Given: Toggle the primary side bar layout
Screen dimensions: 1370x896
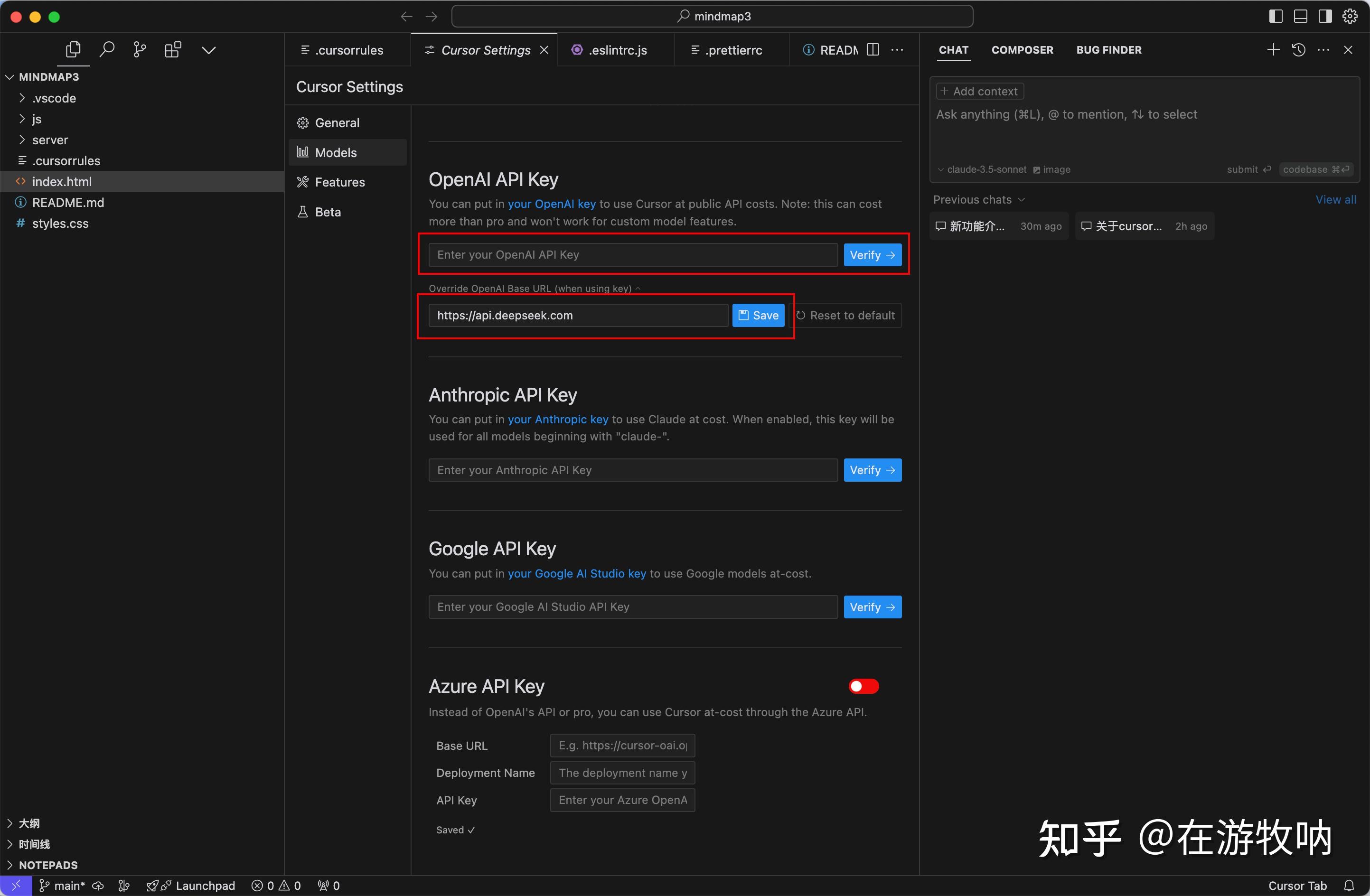Looking at the screenshot, I should pos(1276,17).
